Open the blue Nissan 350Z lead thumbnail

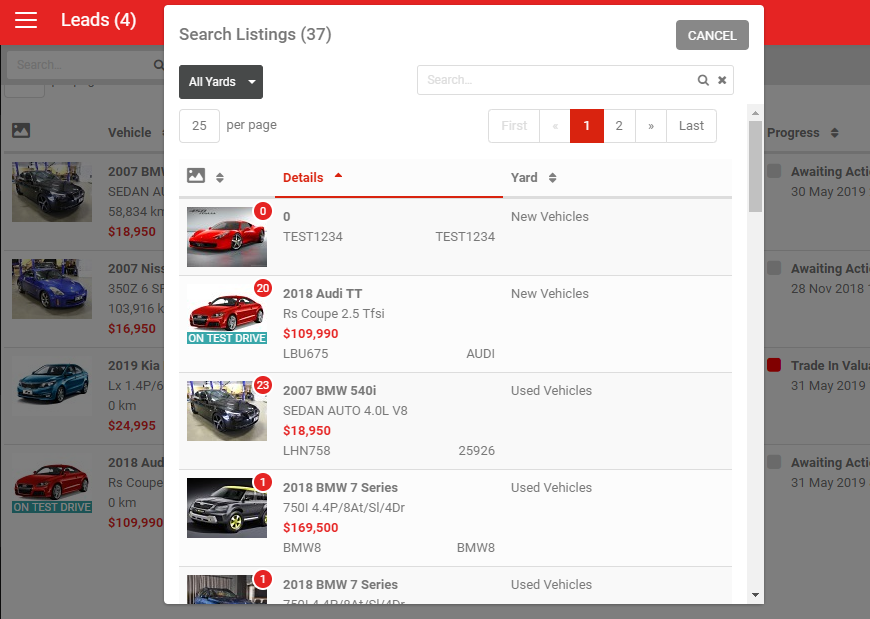pos(52,289)
